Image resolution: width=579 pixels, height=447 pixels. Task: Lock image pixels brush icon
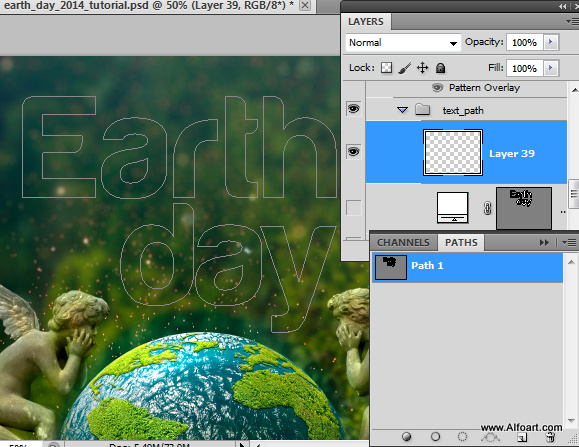click(x=404, y=68)
